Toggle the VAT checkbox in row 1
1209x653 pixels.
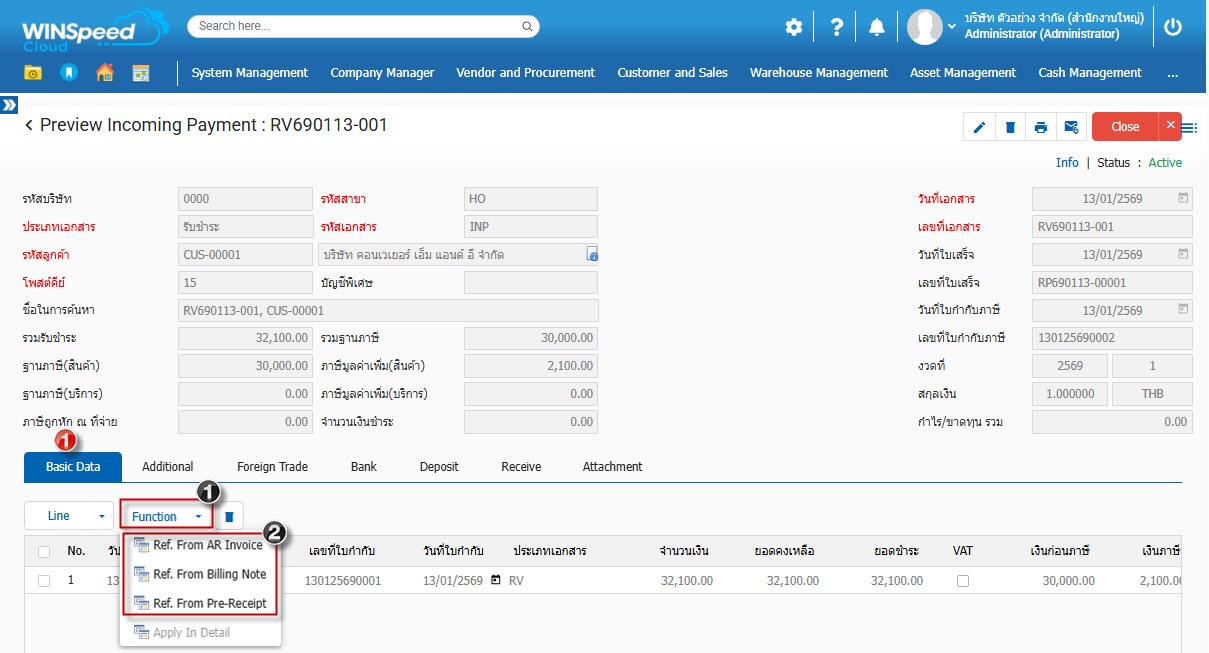pos(963,581)
